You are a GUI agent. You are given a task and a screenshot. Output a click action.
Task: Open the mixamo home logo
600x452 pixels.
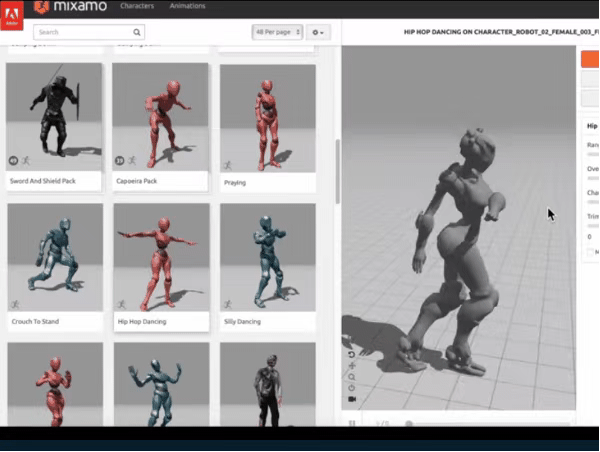coord(70,6)
